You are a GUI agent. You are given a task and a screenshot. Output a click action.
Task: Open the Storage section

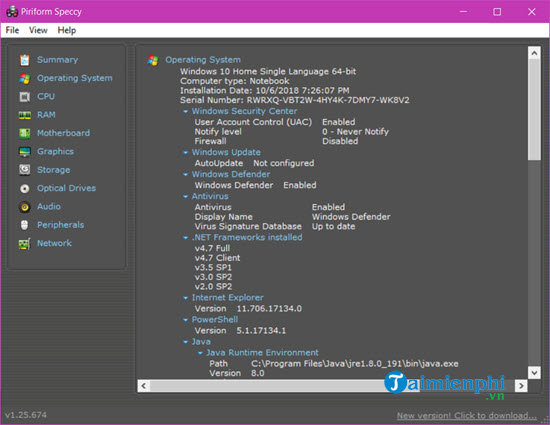coord(54,170)
